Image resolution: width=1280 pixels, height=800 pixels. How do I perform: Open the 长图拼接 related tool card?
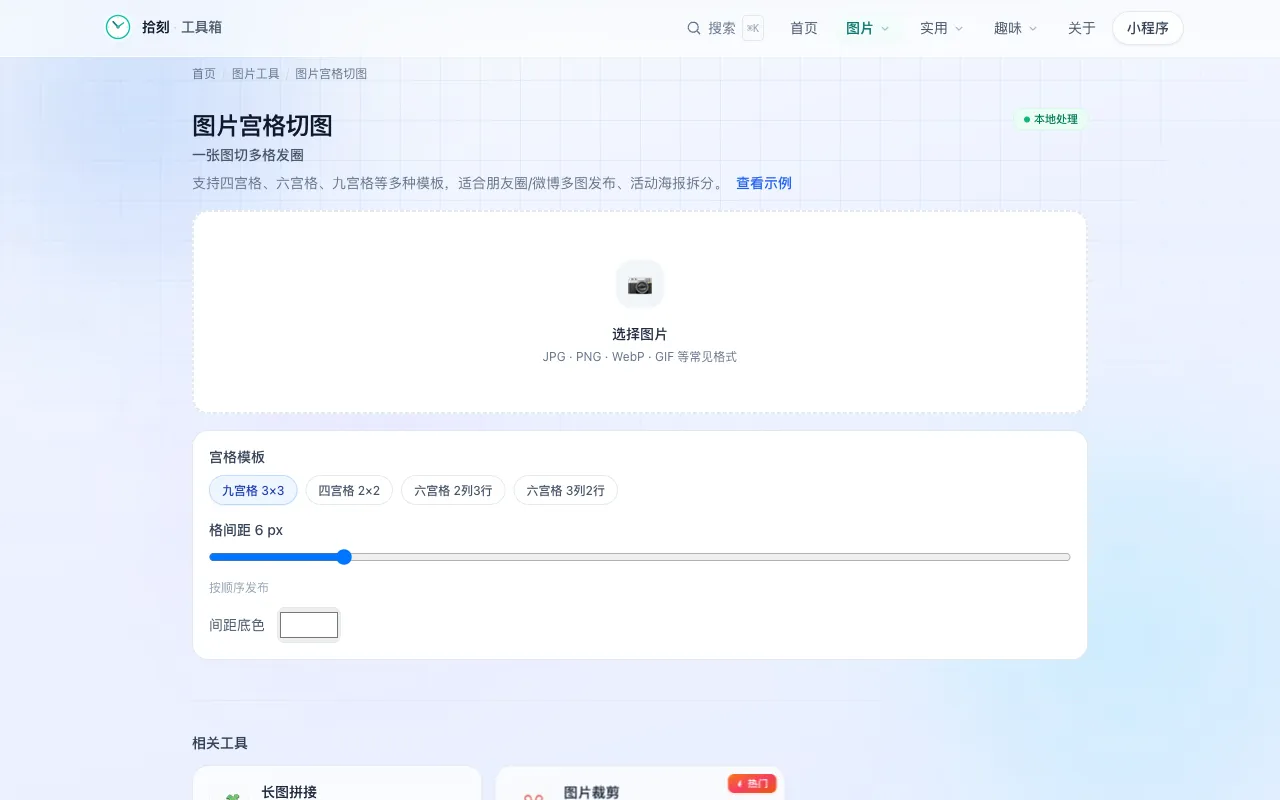coord(337,784)
